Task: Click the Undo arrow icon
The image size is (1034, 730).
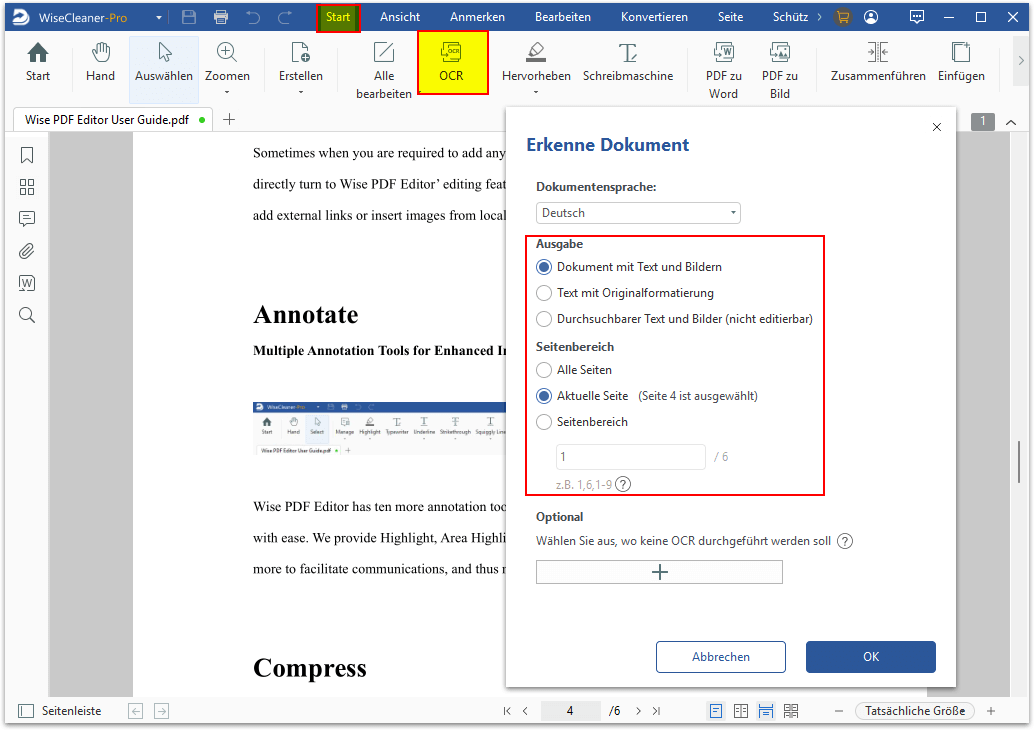Action: pos(253,17)
